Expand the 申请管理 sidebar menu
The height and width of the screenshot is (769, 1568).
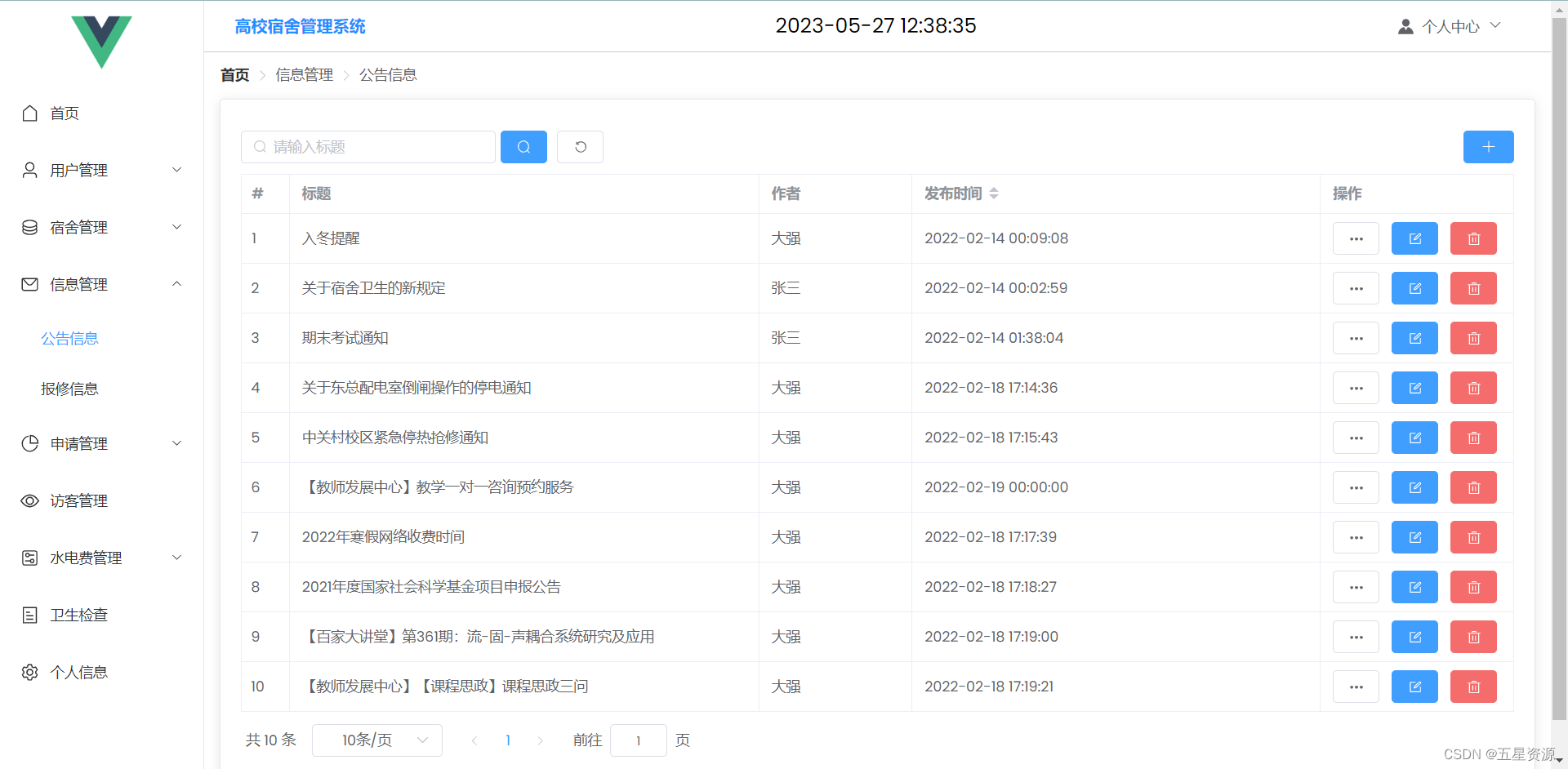pyautogui.click(x=101, y=443)
